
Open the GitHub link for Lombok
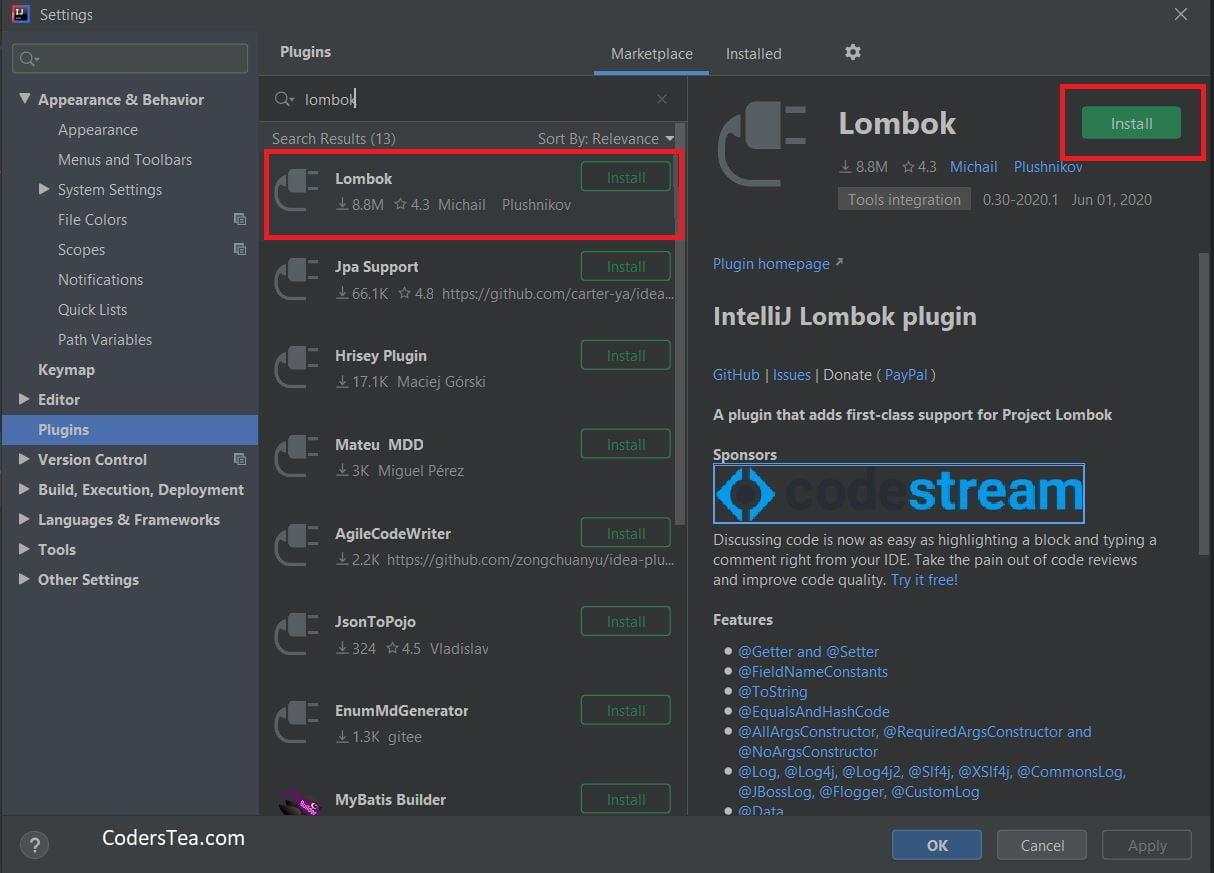tap(736, 374)
